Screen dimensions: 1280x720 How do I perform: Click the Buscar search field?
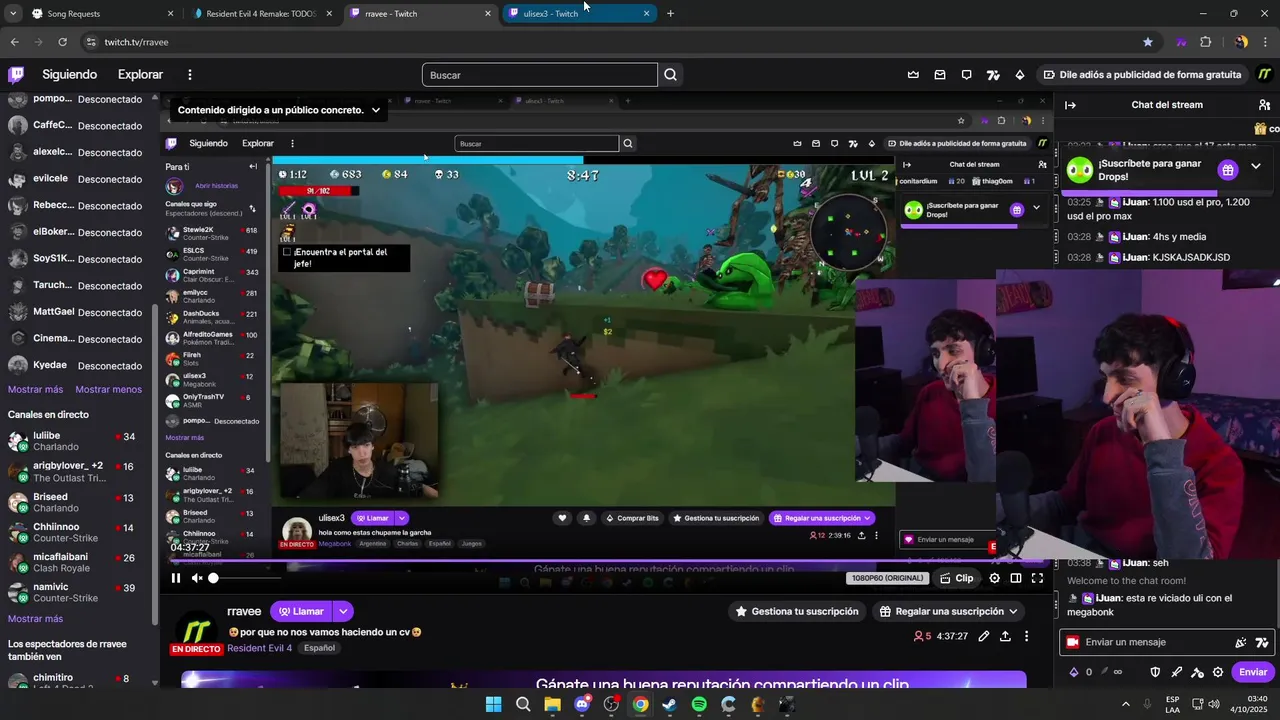click(540, 75)
